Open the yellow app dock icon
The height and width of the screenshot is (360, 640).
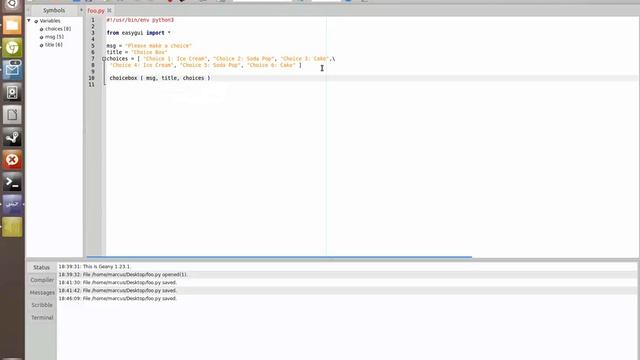point(12,227)
